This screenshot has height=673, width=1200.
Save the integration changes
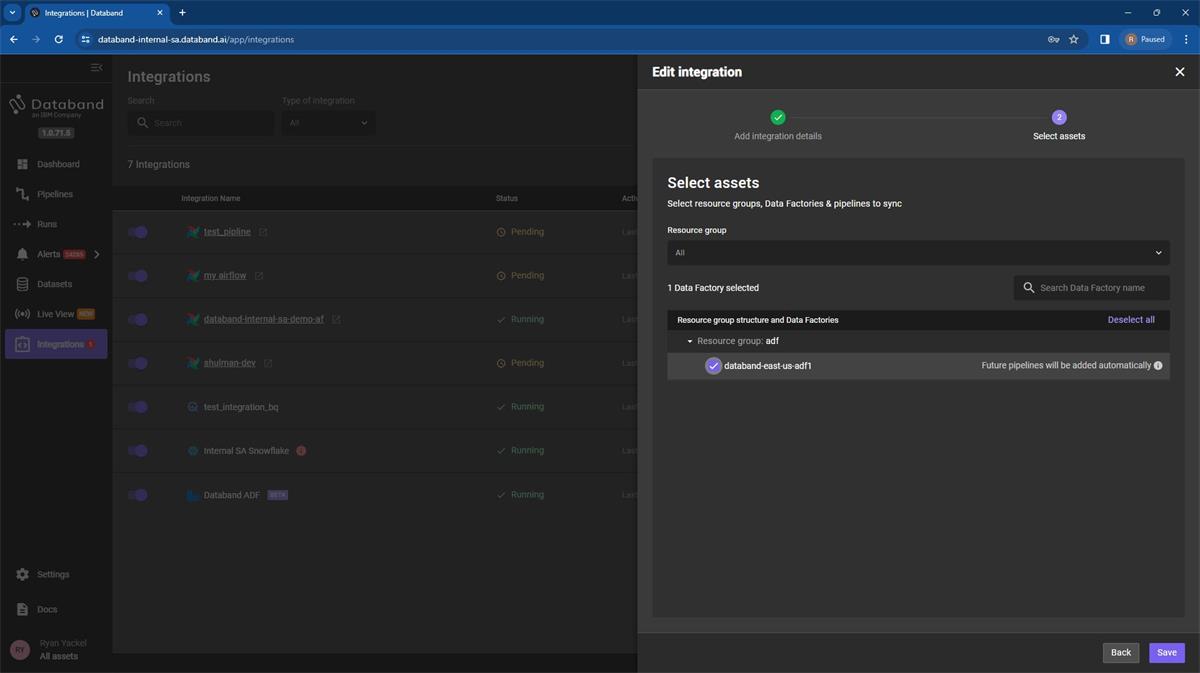(1165, 652)
